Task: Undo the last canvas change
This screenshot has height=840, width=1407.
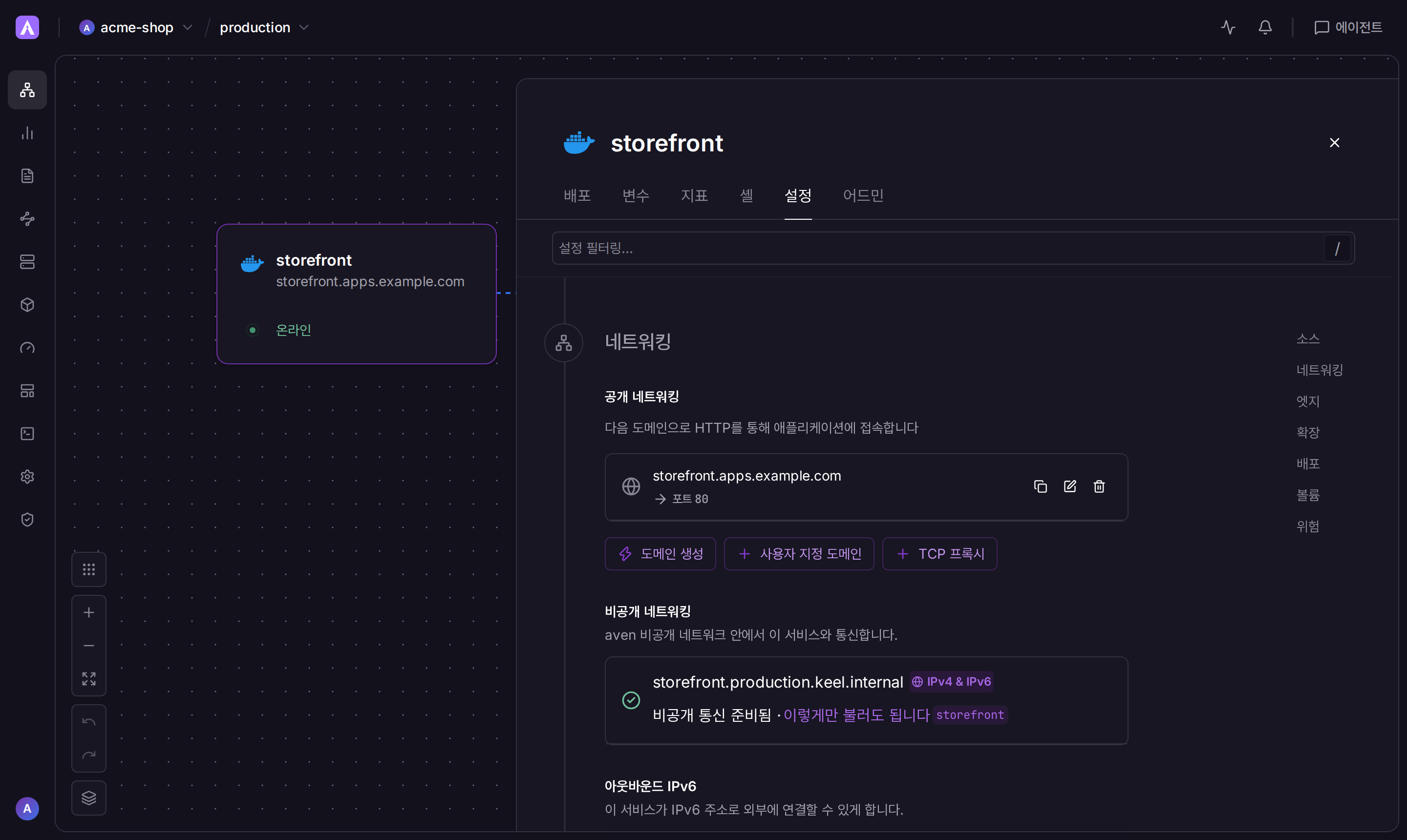Action: [89, 722]
